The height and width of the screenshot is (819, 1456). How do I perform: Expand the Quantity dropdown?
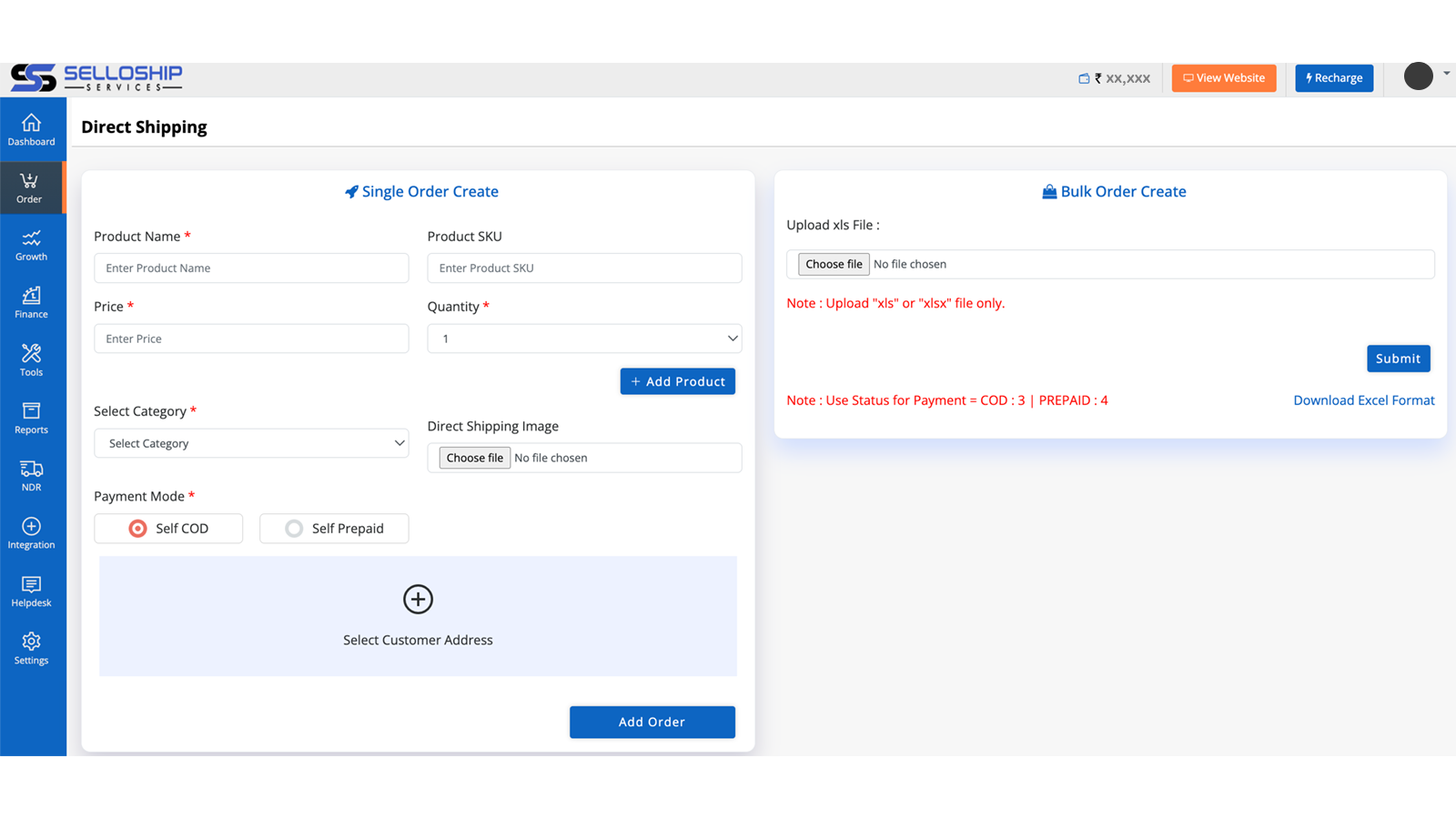click(583, 338)
